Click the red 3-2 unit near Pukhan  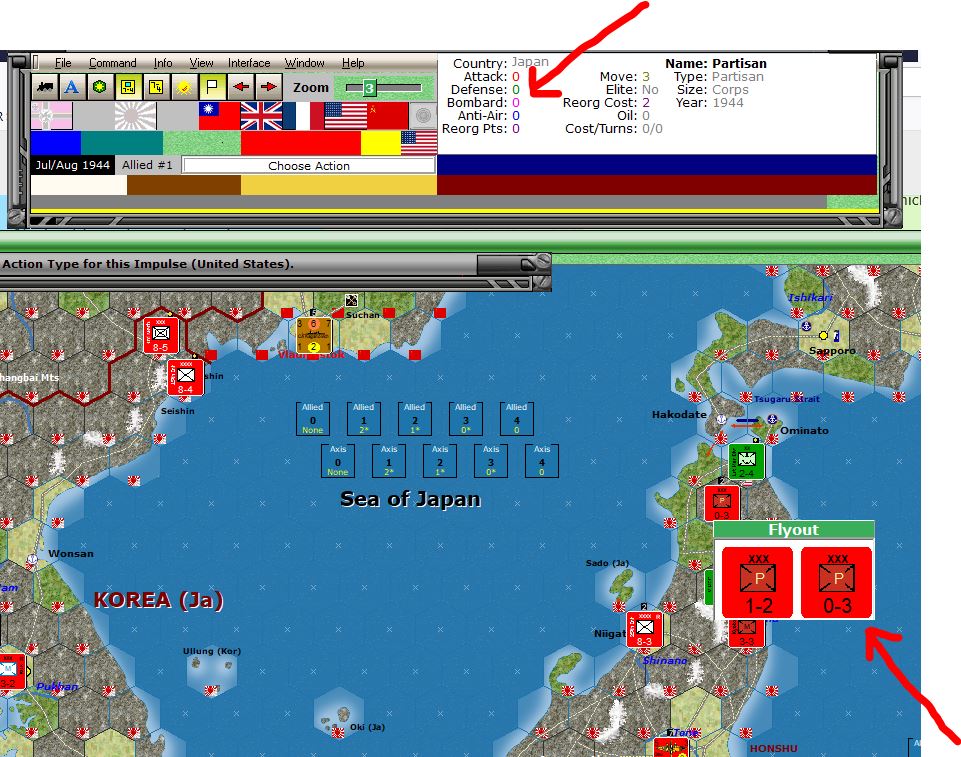click(11, 672)
